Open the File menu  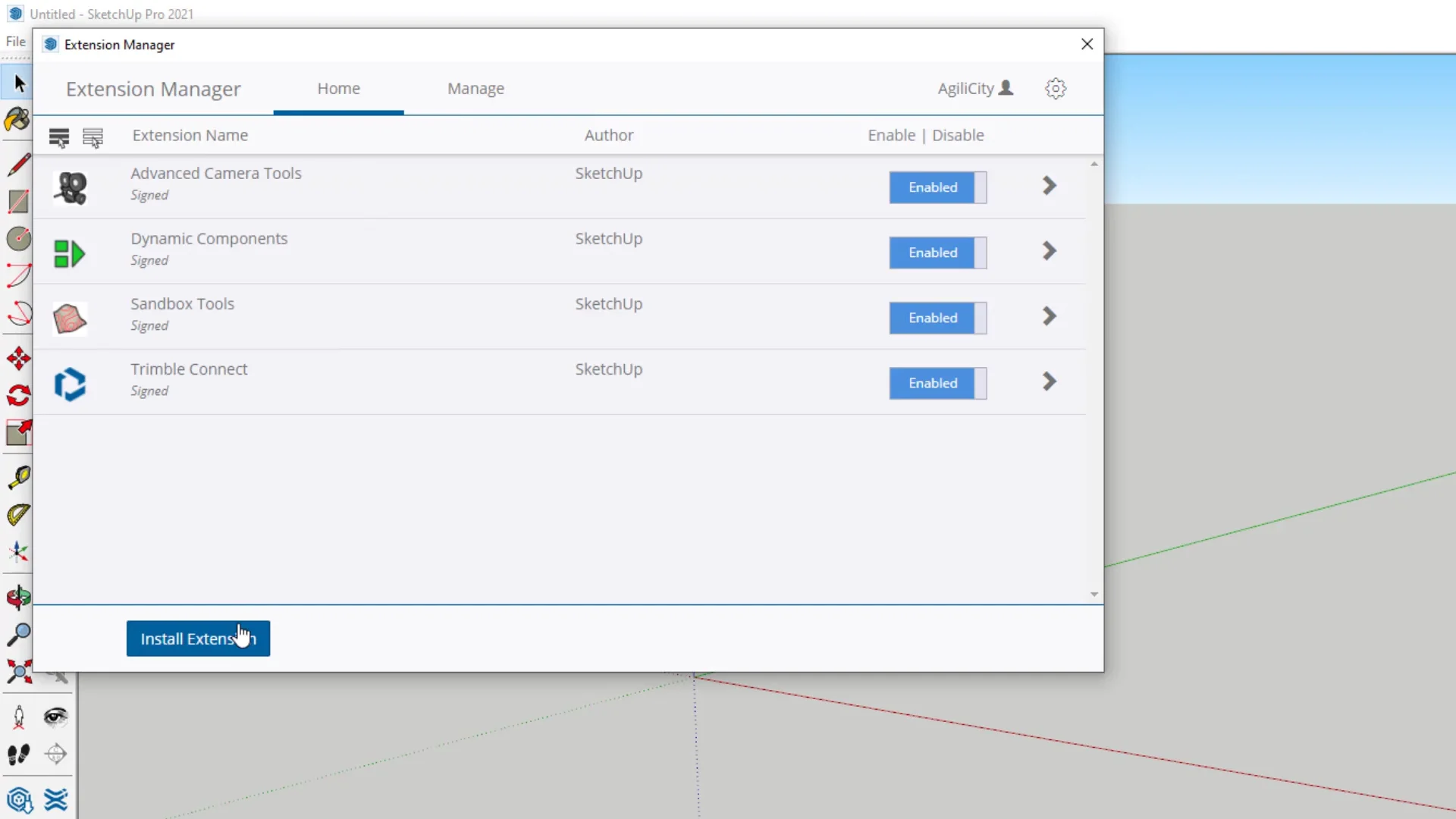14,42
